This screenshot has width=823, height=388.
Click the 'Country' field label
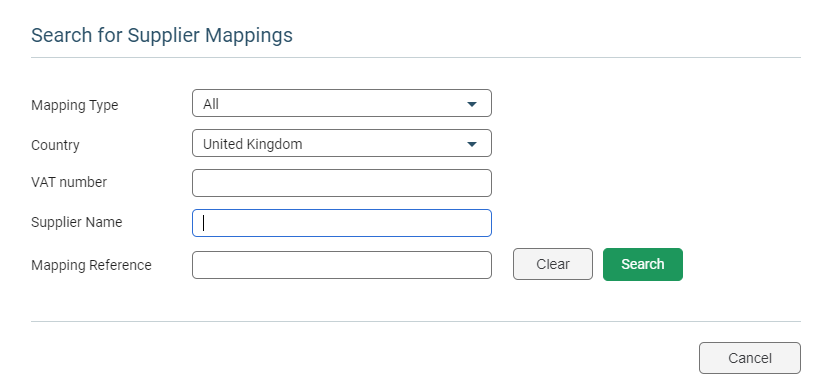[x=55, y=145]
